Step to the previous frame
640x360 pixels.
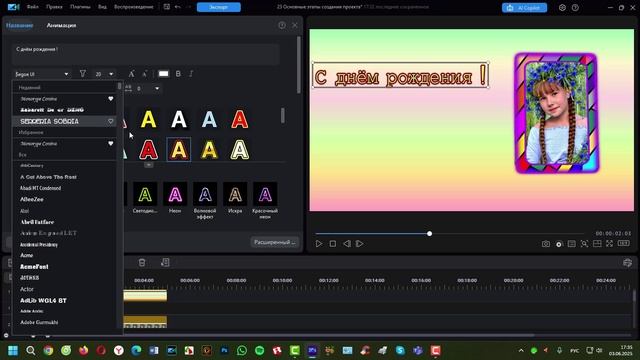coord(347,244)
